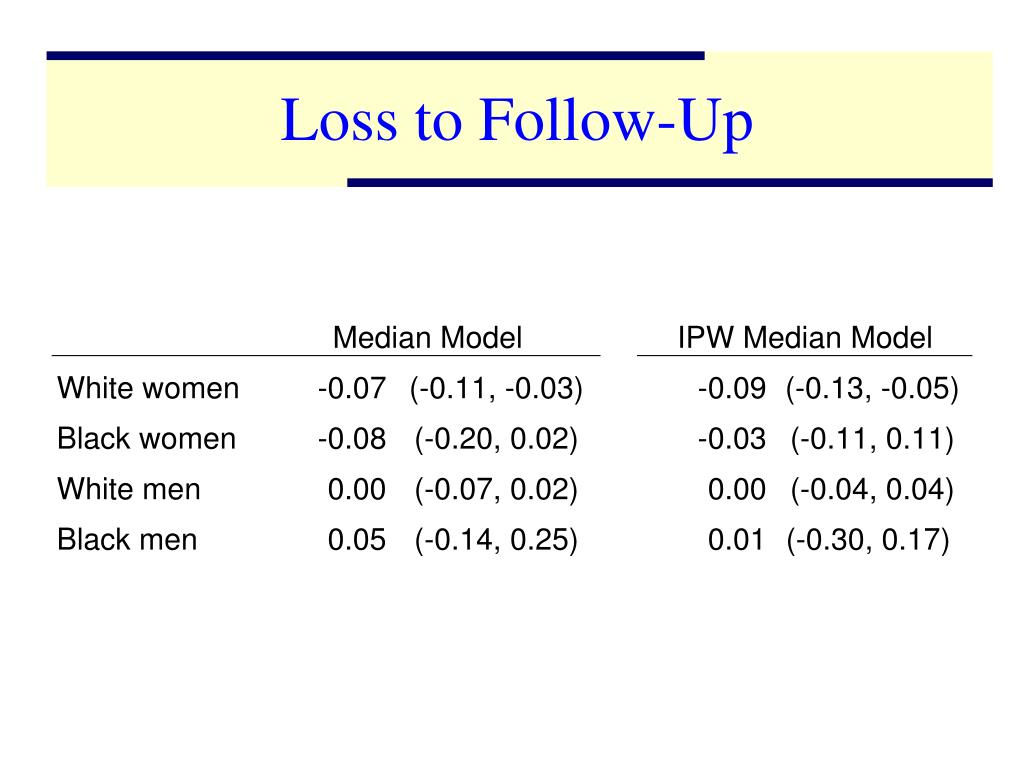
Task: Click the (-0.14, 0.25) confidence interval
Action: coord(496,540)
